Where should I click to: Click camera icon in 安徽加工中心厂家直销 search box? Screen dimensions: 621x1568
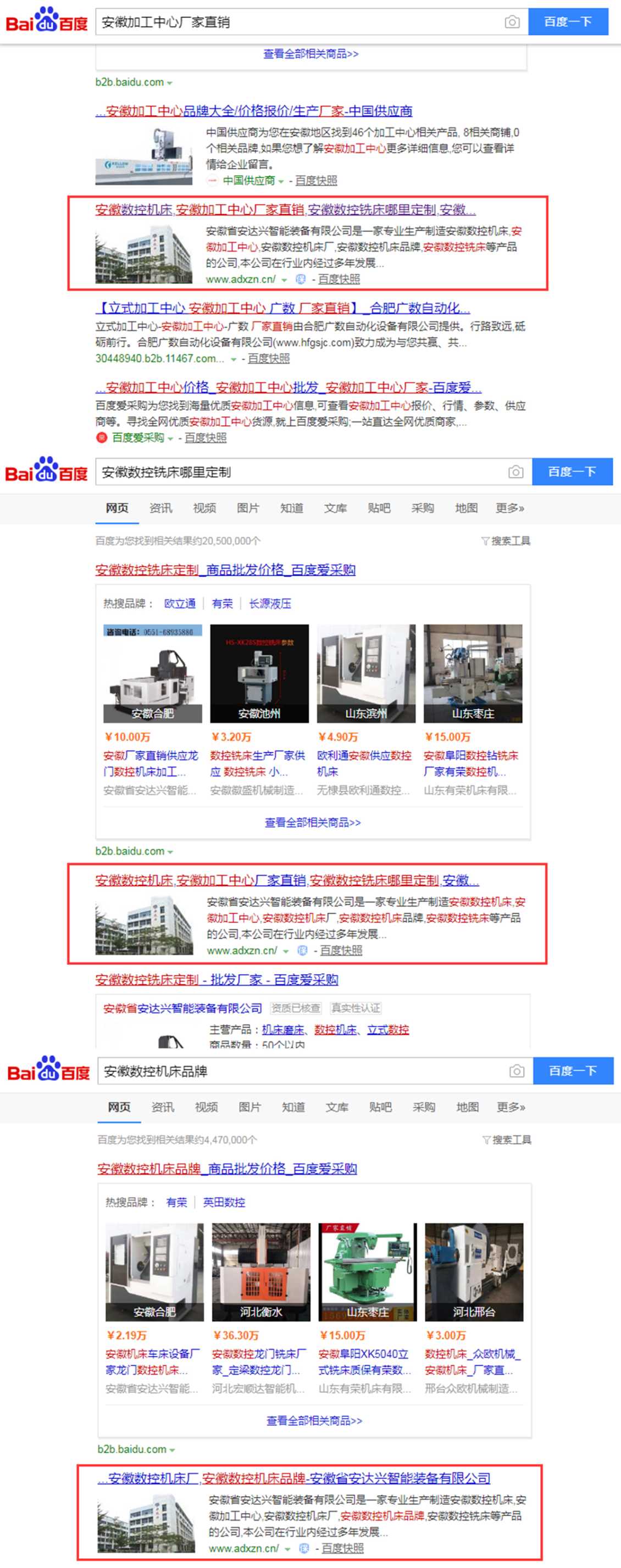click(x=512, y=22)
